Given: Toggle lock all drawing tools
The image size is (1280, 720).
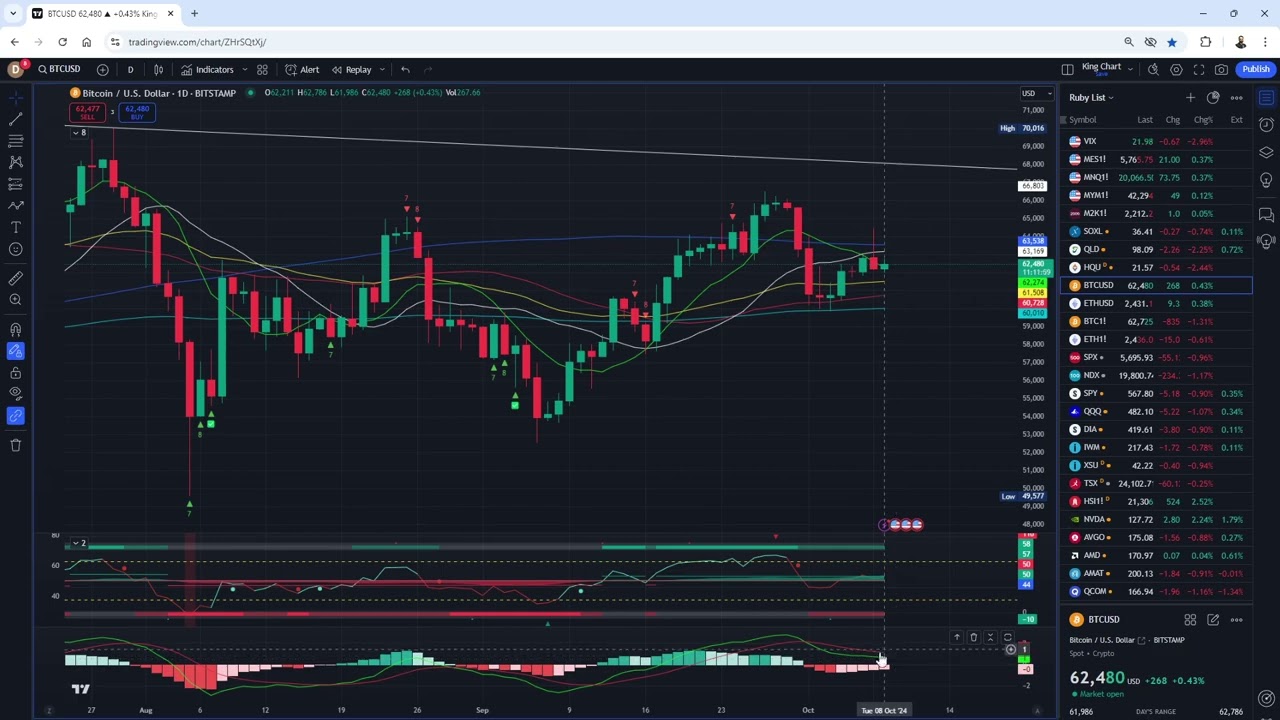Looking at the screenshot, I should (x=16, y=373).
